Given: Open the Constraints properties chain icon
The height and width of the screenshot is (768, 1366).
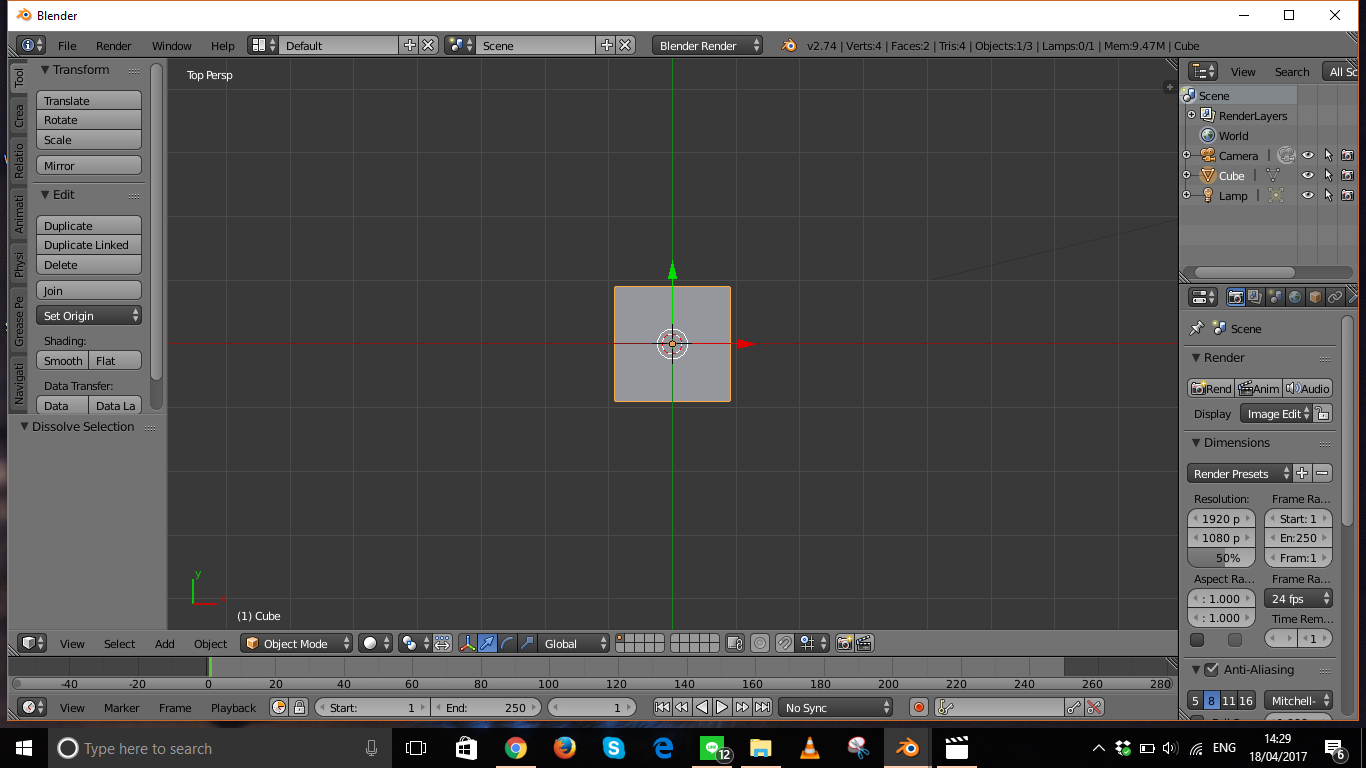Looking at the screenshot, I should pyautogui.click(x=1335, y=297).
